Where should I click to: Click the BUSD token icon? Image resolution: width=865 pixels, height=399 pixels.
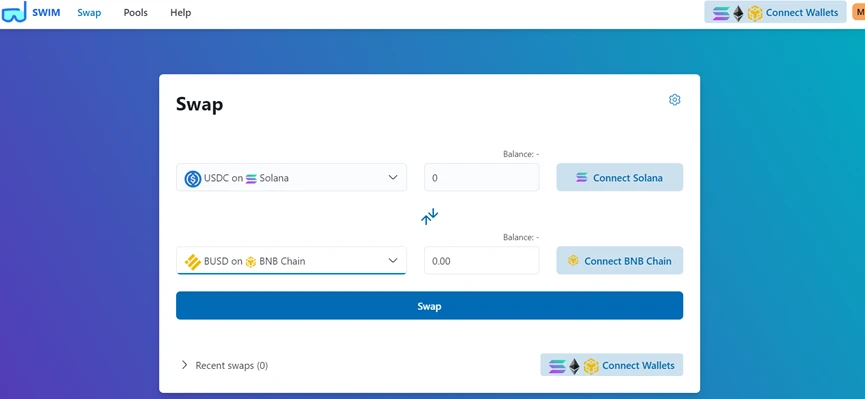193,262
